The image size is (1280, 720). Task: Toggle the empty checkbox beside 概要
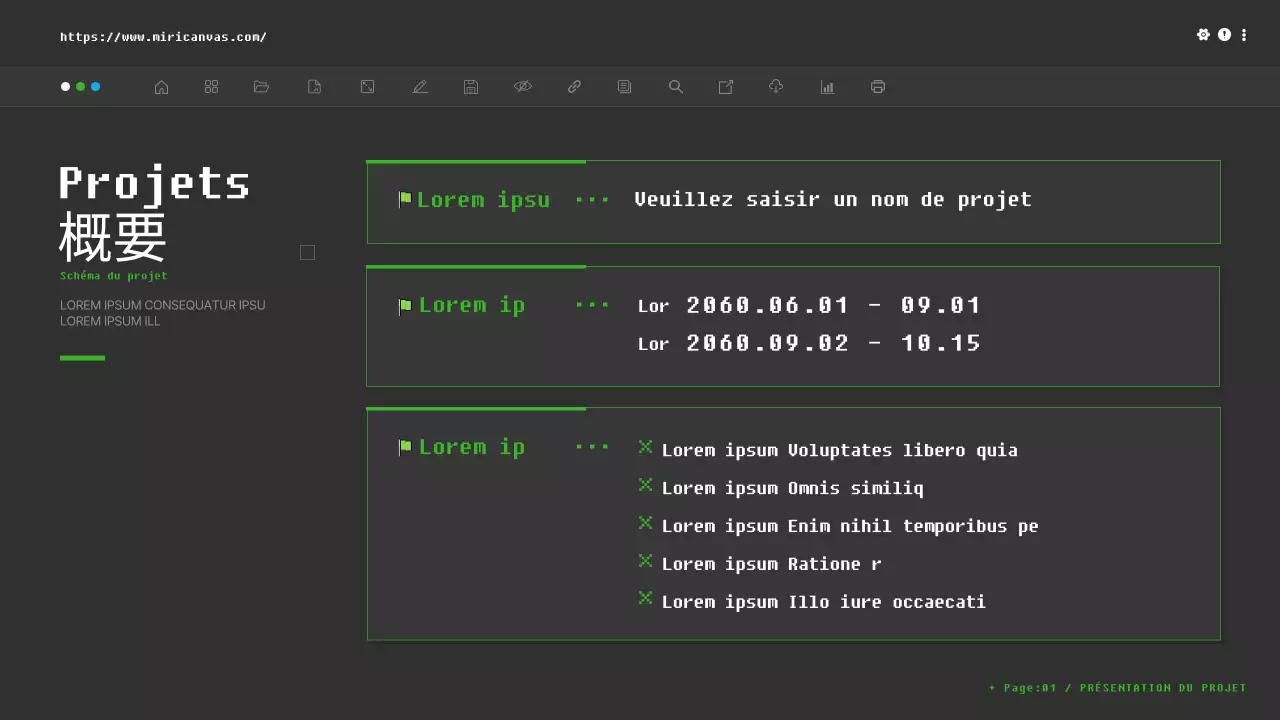pyautogui.click(x=307, y=252)
